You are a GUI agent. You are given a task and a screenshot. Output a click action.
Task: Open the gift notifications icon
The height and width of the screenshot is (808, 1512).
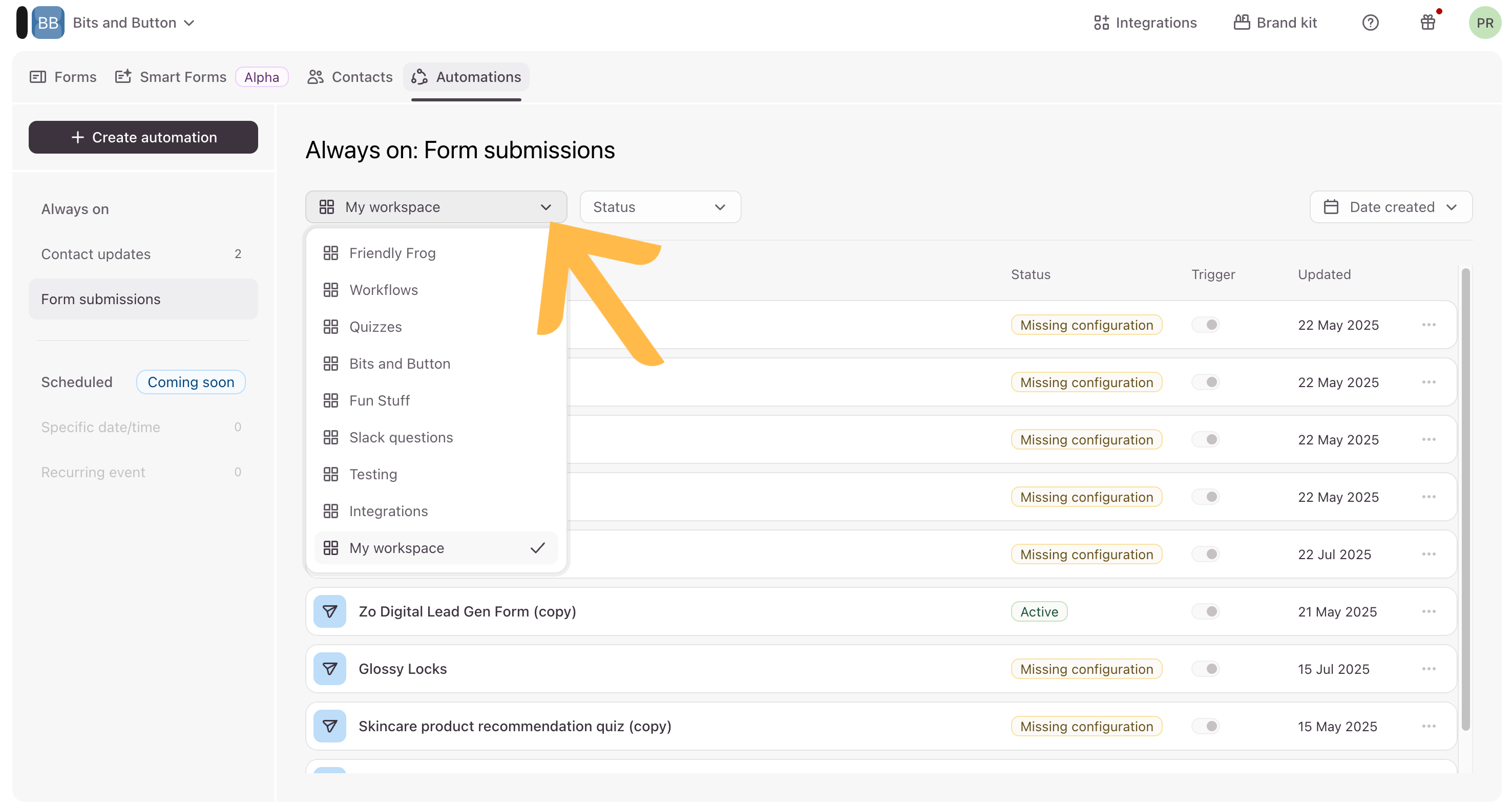[1427, 23]
